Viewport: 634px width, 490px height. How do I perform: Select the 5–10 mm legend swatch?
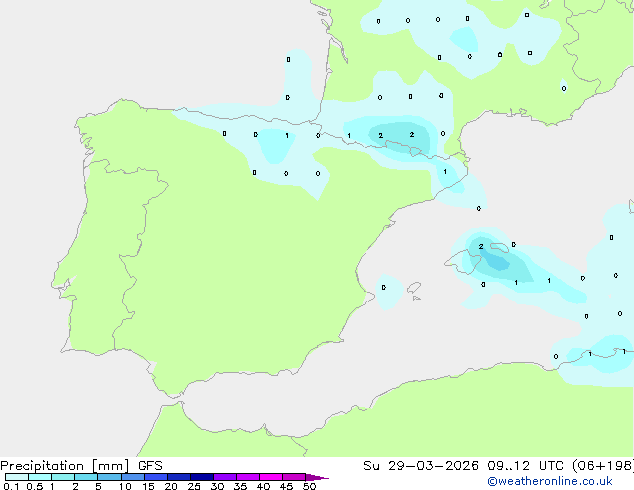pyautogui.click(x=109, y=477)
